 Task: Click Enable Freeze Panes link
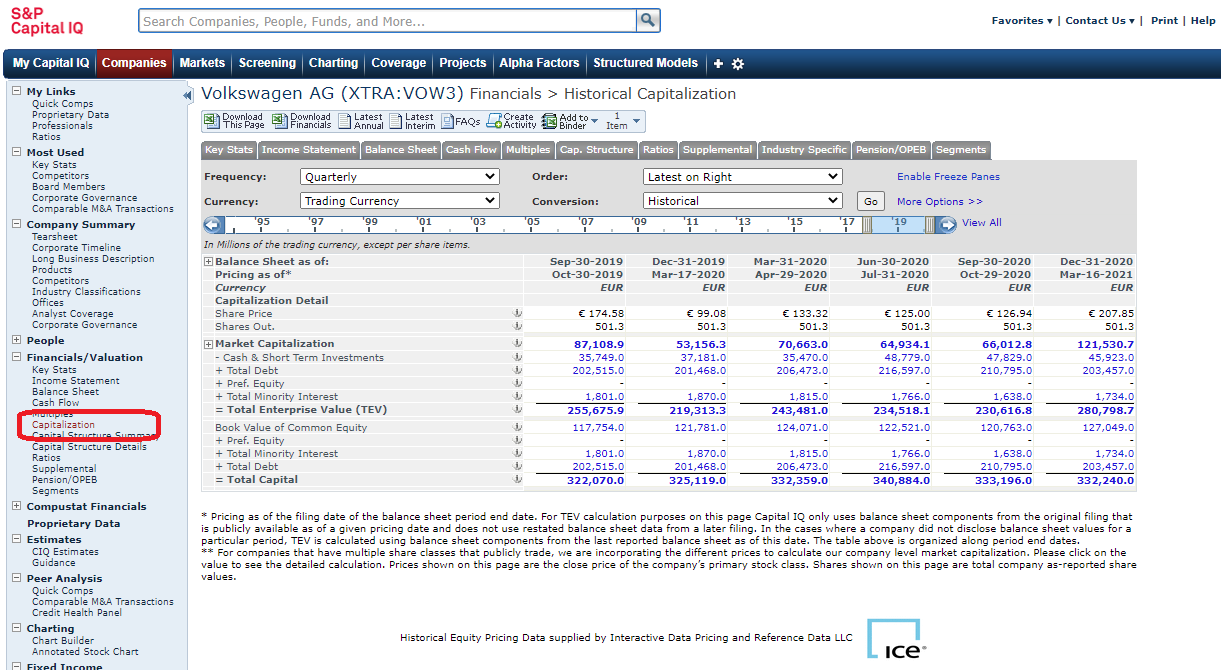pyautogui.click(x=948, y=177)
